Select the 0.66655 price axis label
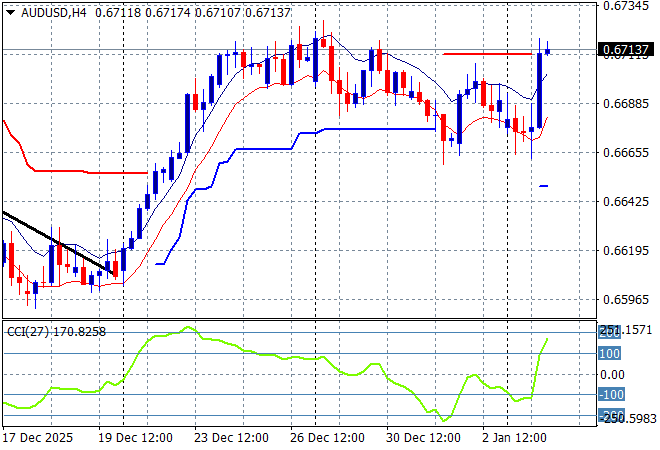Viewport: 660px width, 450px height. coord(625,152)
